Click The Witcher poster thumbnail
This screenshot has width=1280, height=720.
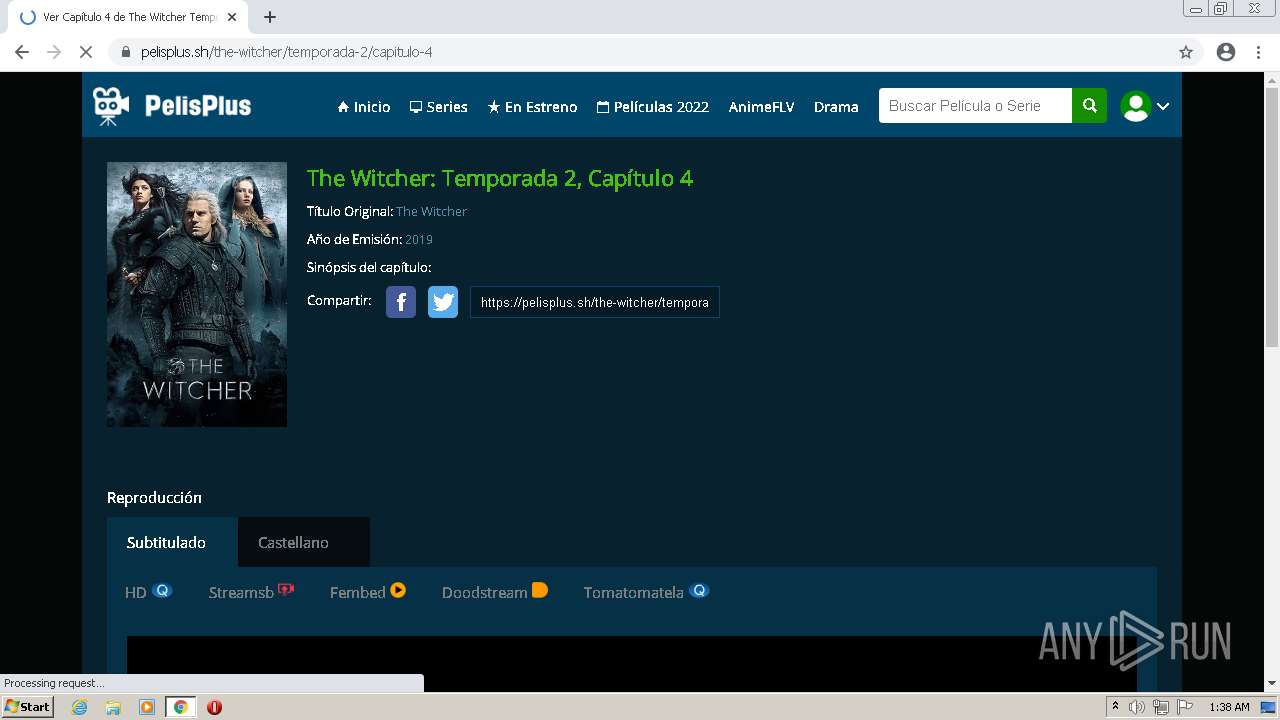pyautogui.click(x=197, y=294)
